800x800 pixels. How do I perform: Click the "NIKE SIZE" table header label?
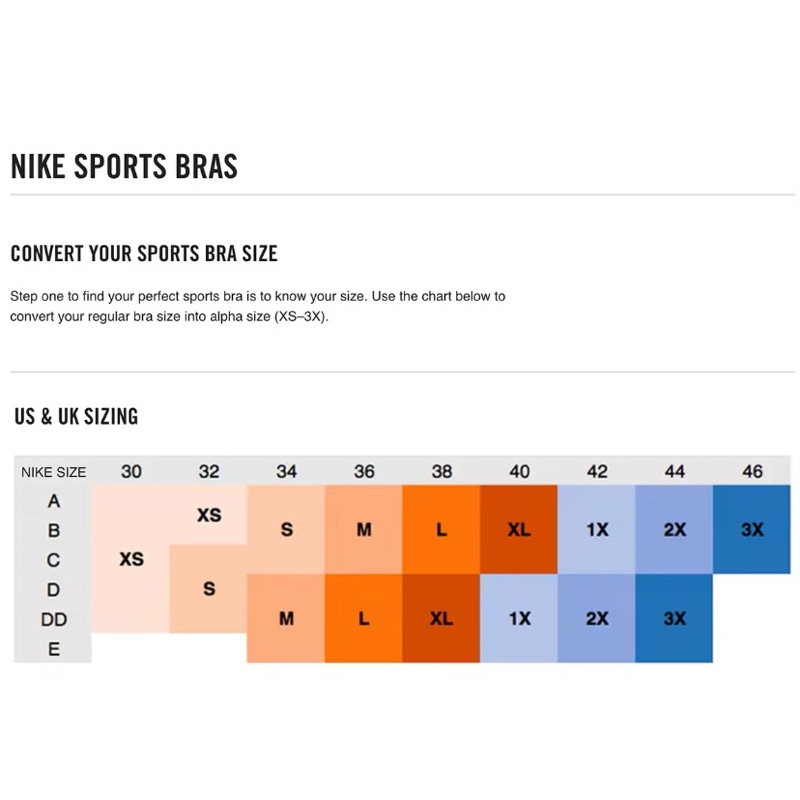[54, 472]
